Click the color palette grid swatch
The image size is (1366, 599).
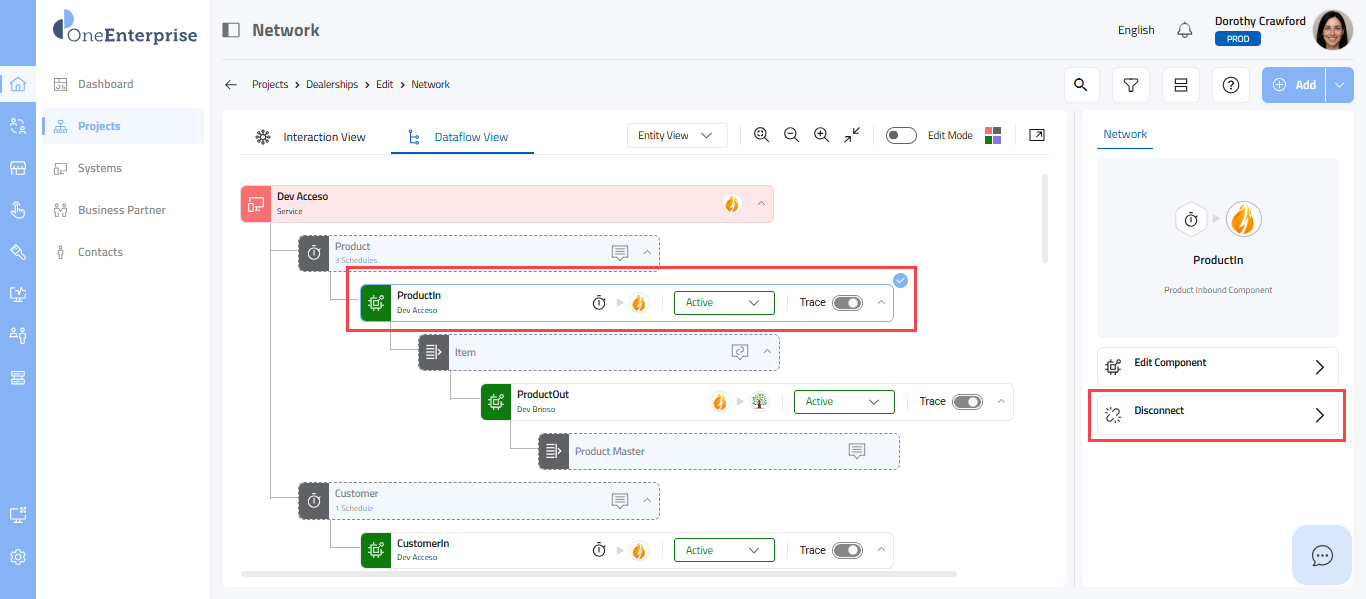(993, 135)
